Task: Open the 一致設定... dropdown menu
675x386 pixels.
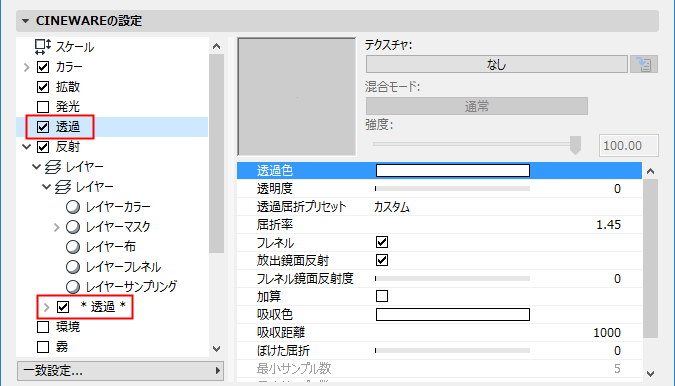Action: click(x=121, y=371)
